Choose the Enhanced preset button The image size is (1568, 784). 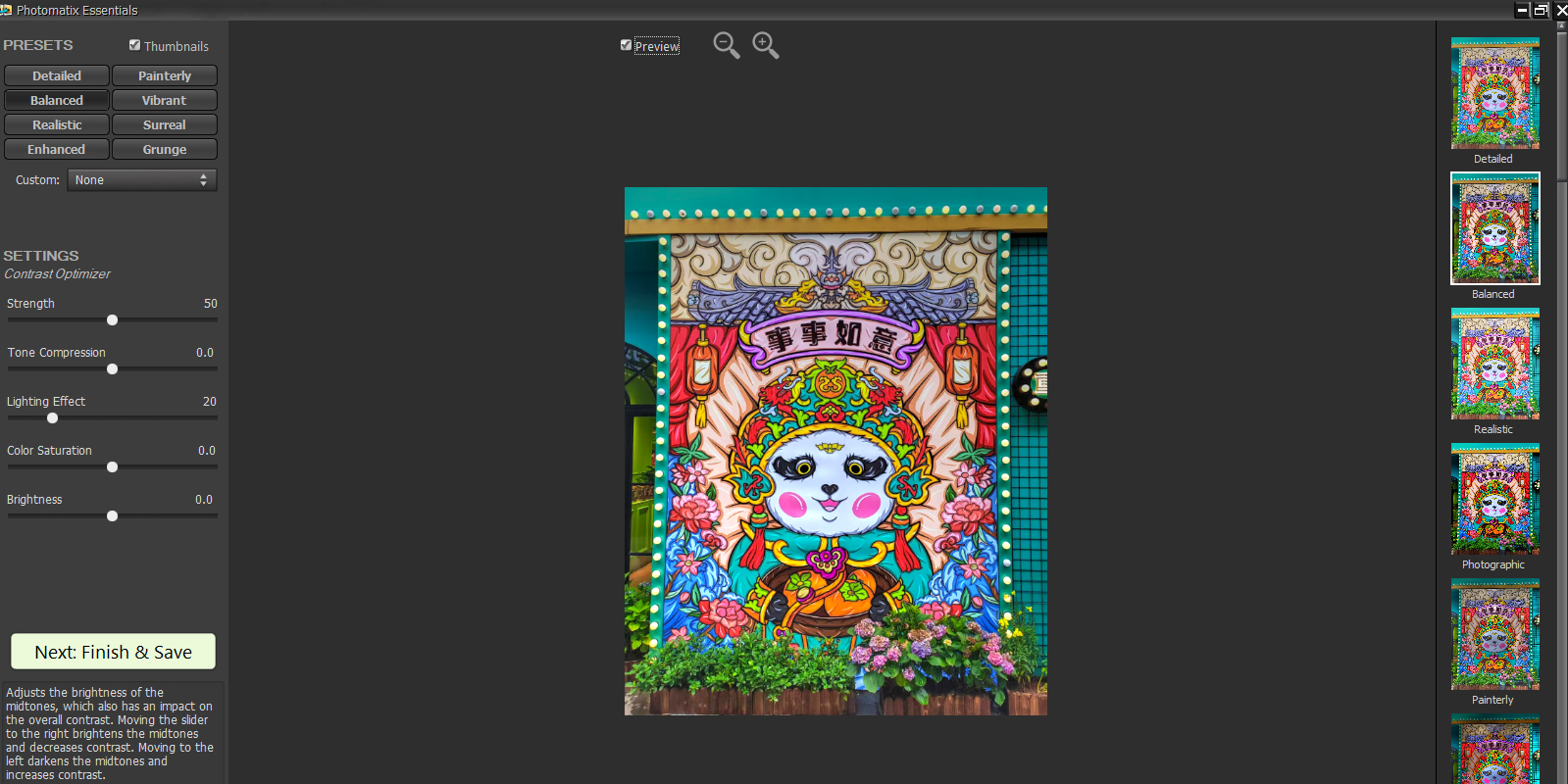click(x=57, y=150)
